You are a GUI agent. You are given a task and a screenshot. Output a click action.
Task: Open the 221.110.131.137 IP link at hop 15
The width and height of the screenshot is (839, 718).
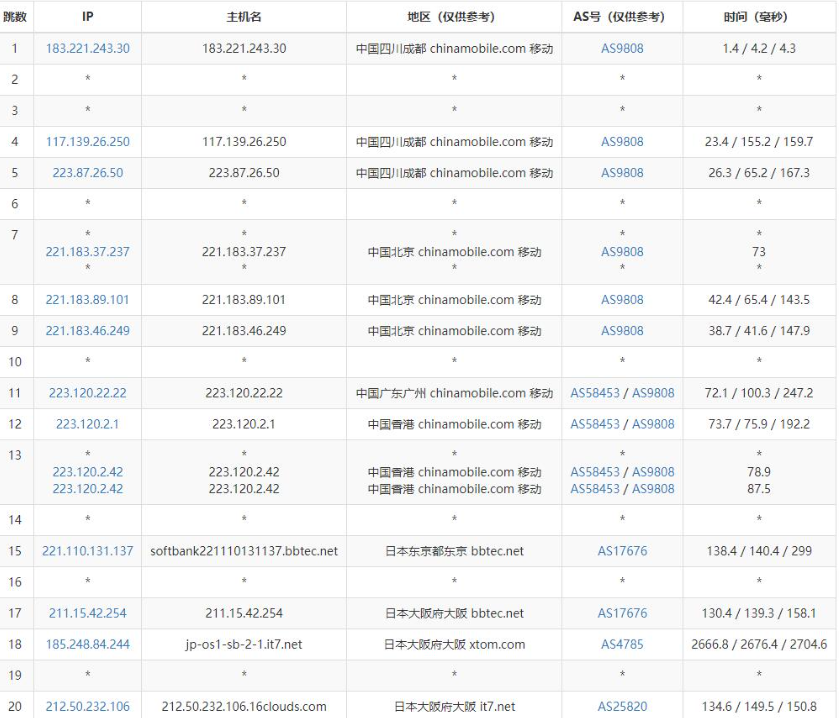coord(87,551)
